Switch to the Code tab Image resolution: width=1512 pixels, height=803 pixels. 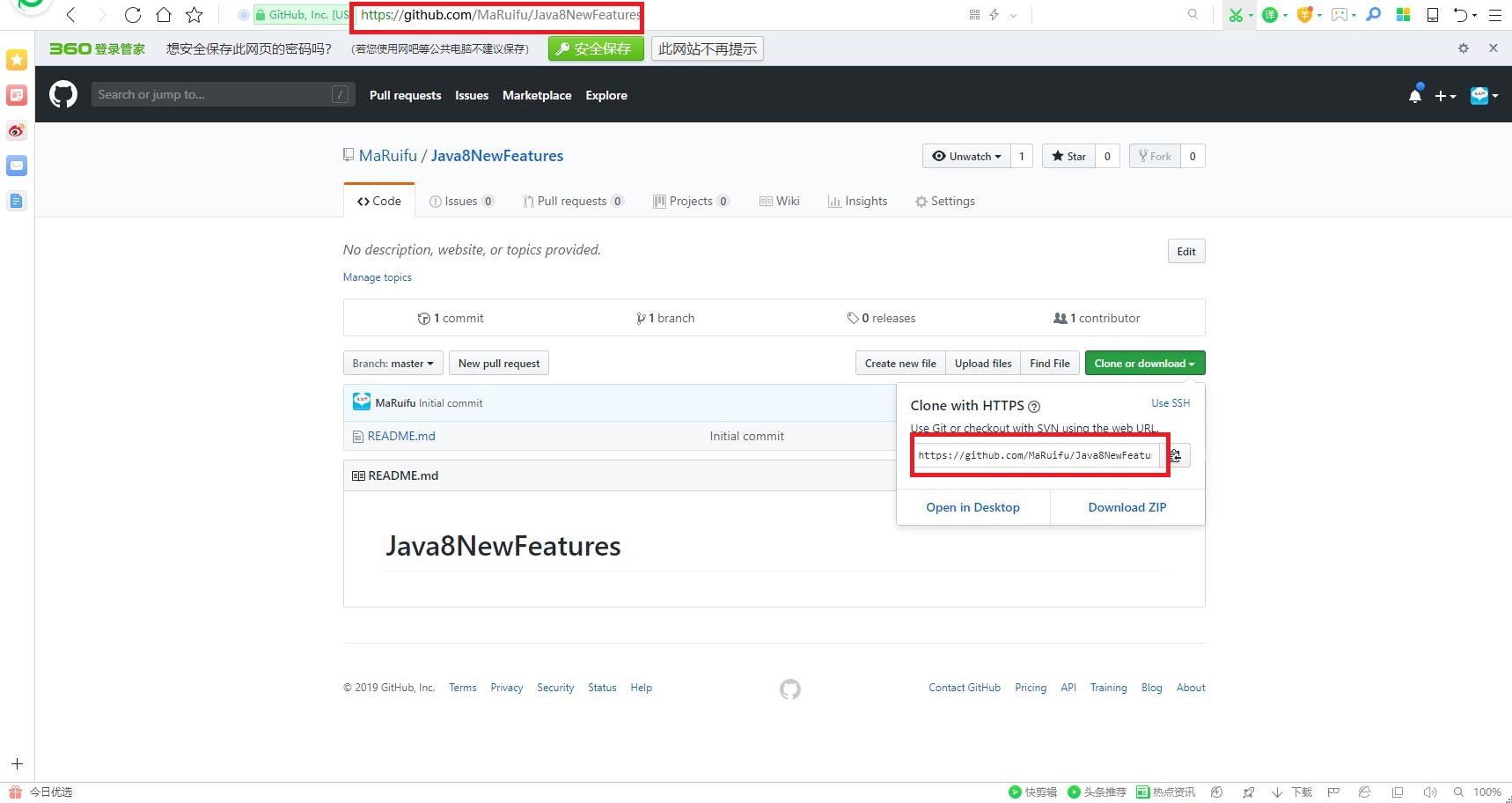point(379,201)
